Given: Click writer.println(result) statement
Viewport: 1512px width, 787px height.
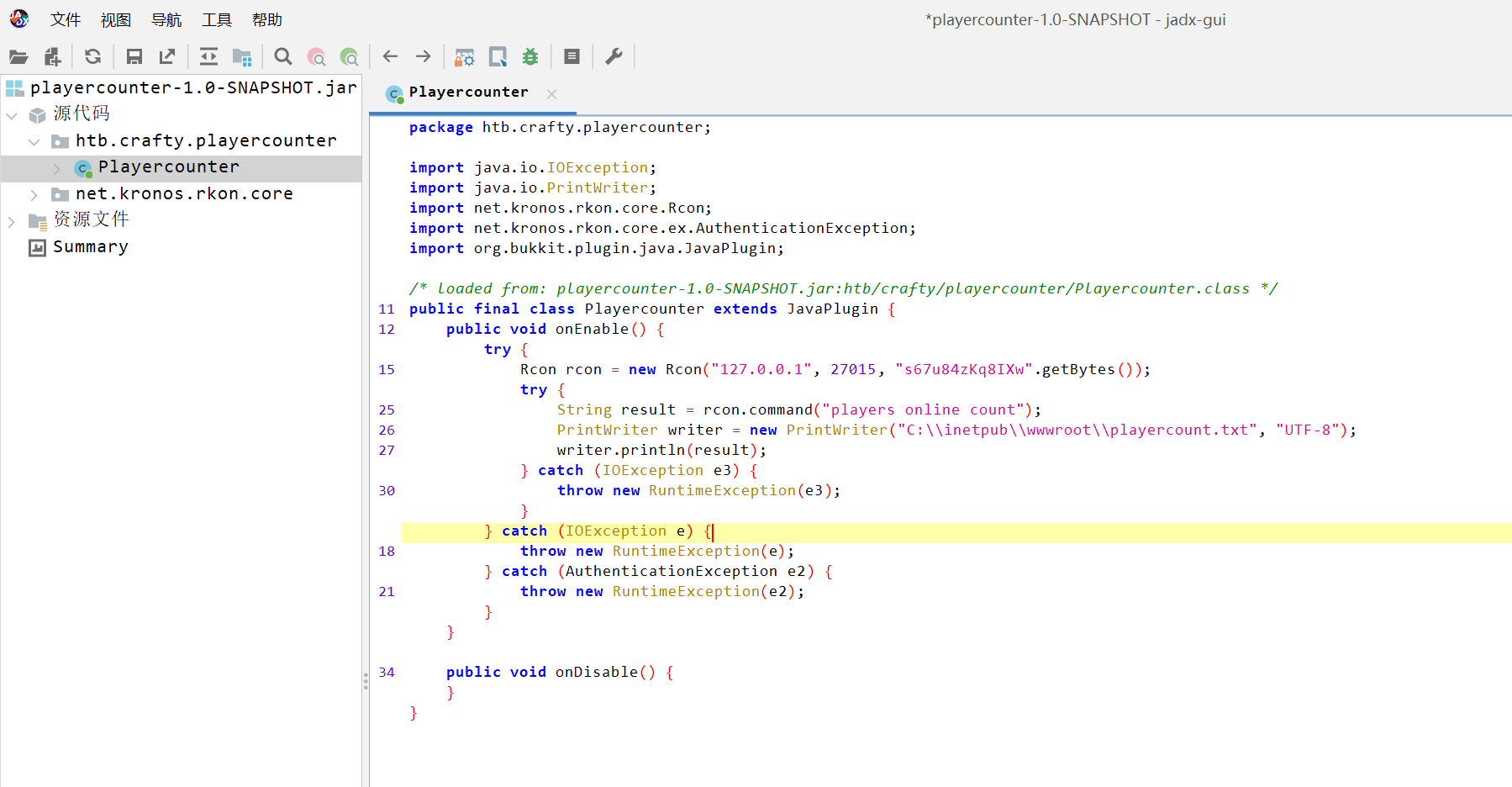Looking at the screenshot, I should (661, 450).
